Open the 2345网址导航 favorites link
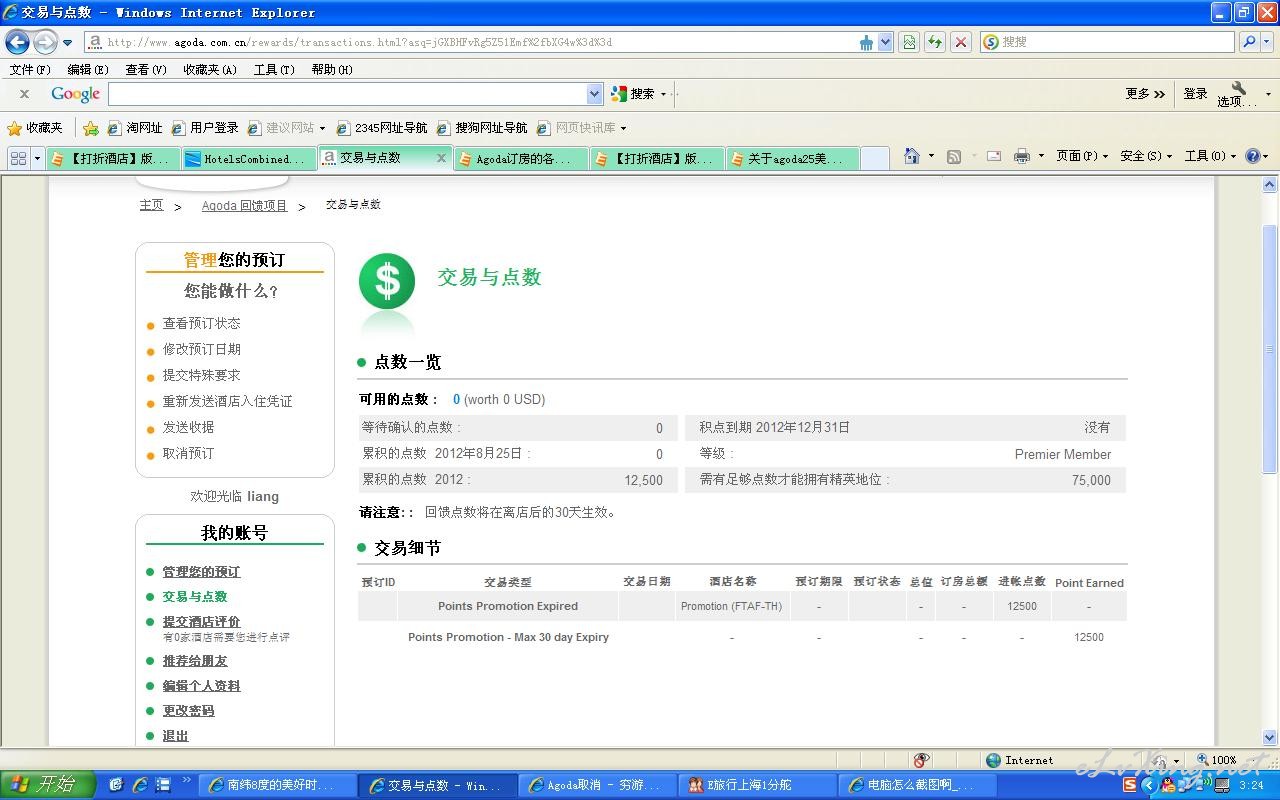1280x800 pixels. point(382,128)
